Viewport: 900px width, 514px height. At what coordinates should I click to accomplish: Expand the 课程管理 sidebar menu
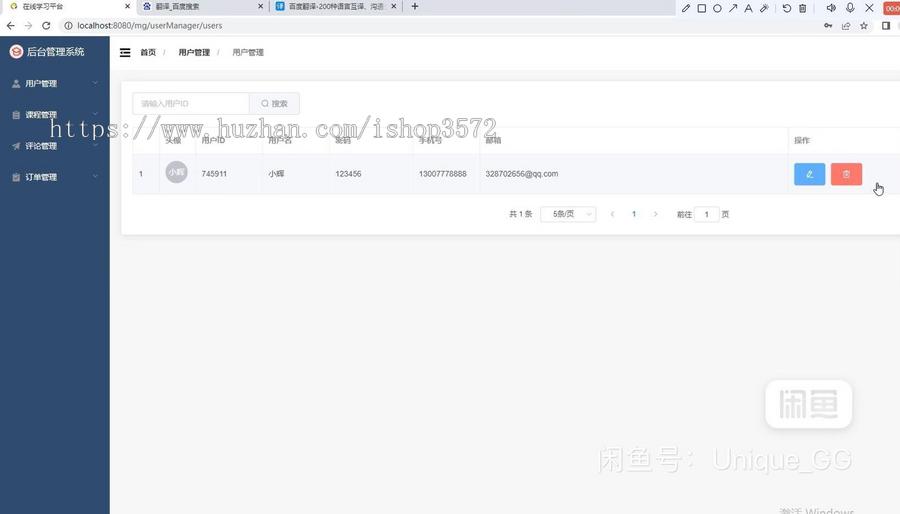(55, 114)
